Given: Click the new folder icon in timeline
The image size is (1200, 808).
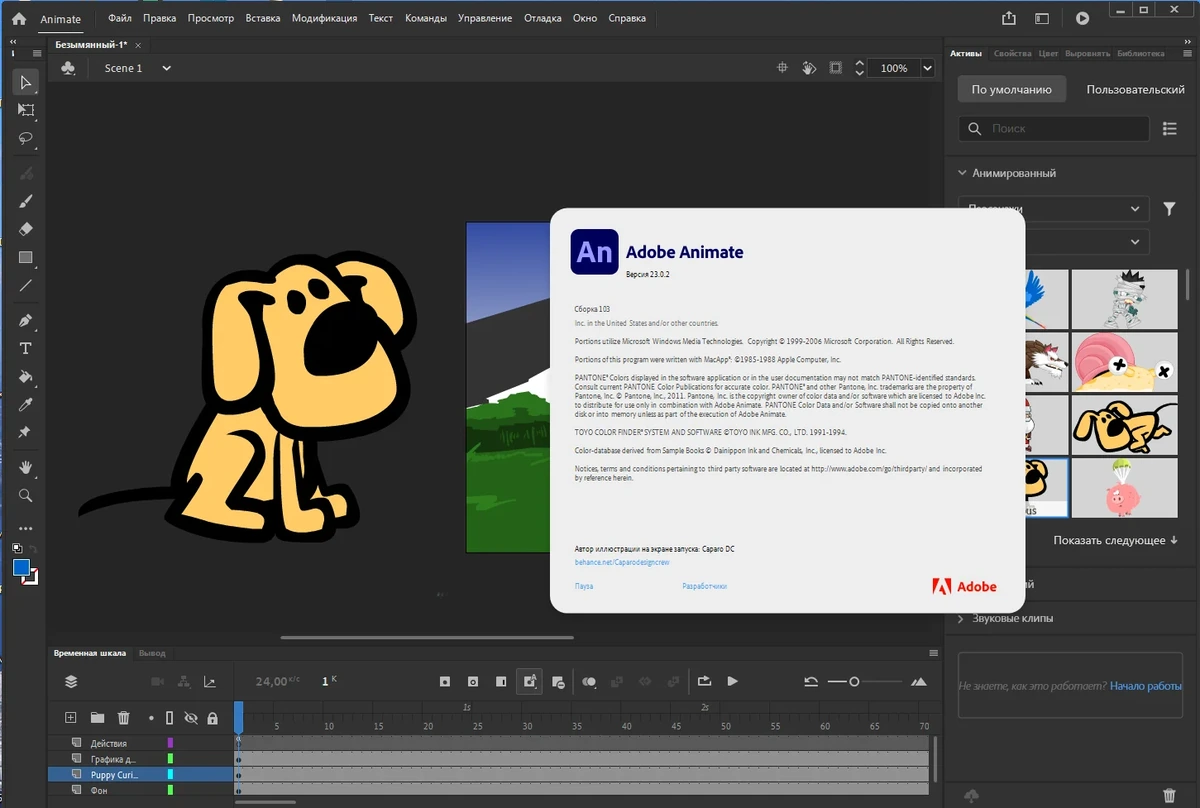Looking at the screenshot, I should click(97, 718).
